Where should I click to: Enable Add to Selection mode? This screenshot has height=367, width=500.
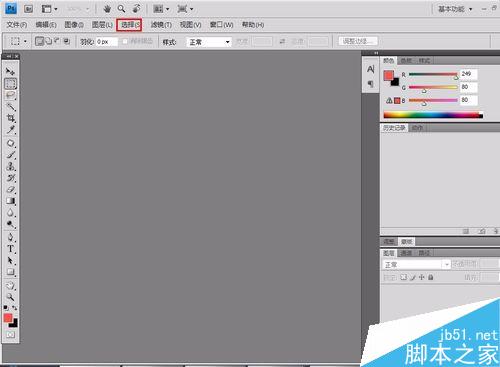pos(49,41)
